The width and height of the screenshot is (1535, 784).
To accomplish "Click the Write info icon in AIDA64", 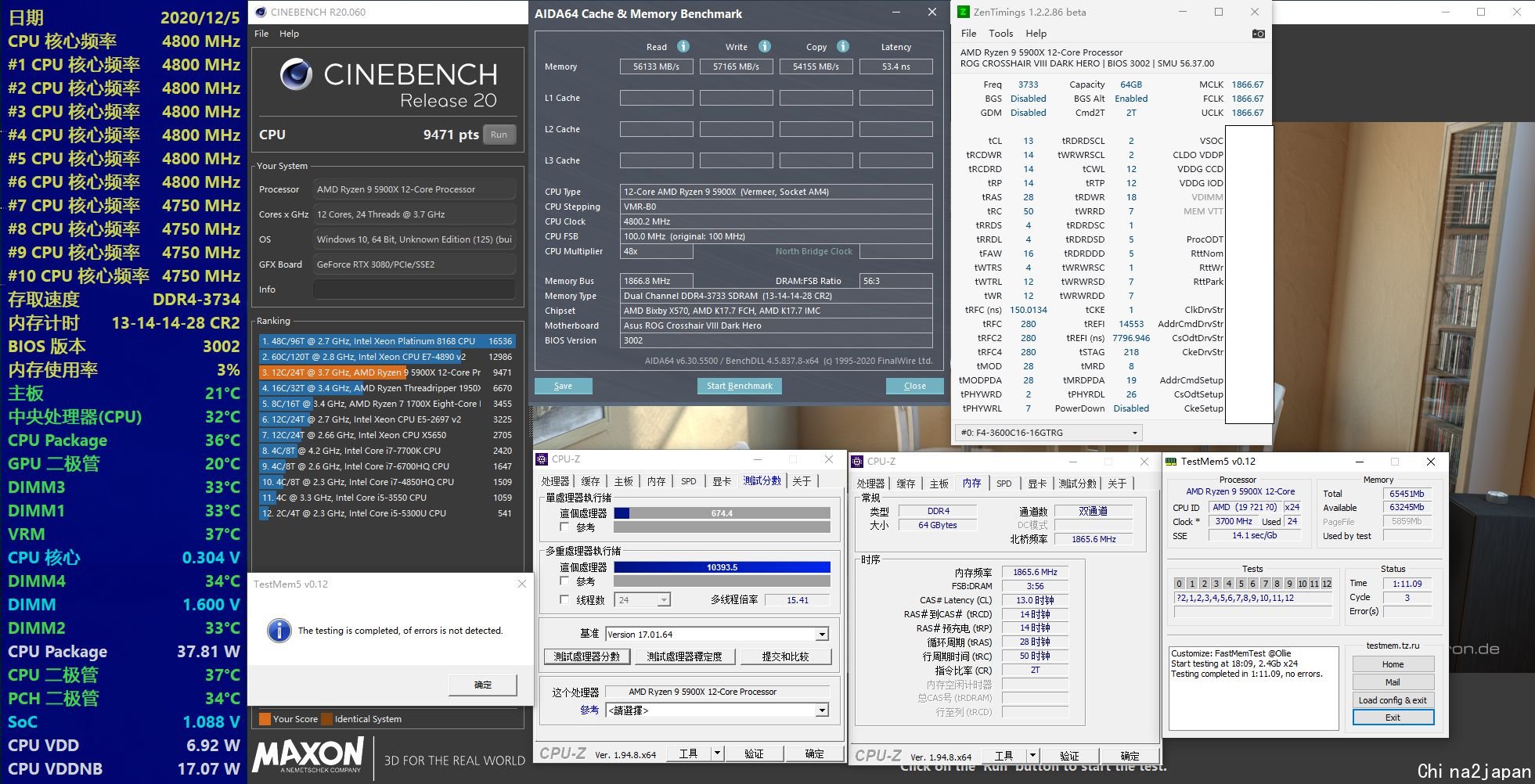I will tap(765, 46).
